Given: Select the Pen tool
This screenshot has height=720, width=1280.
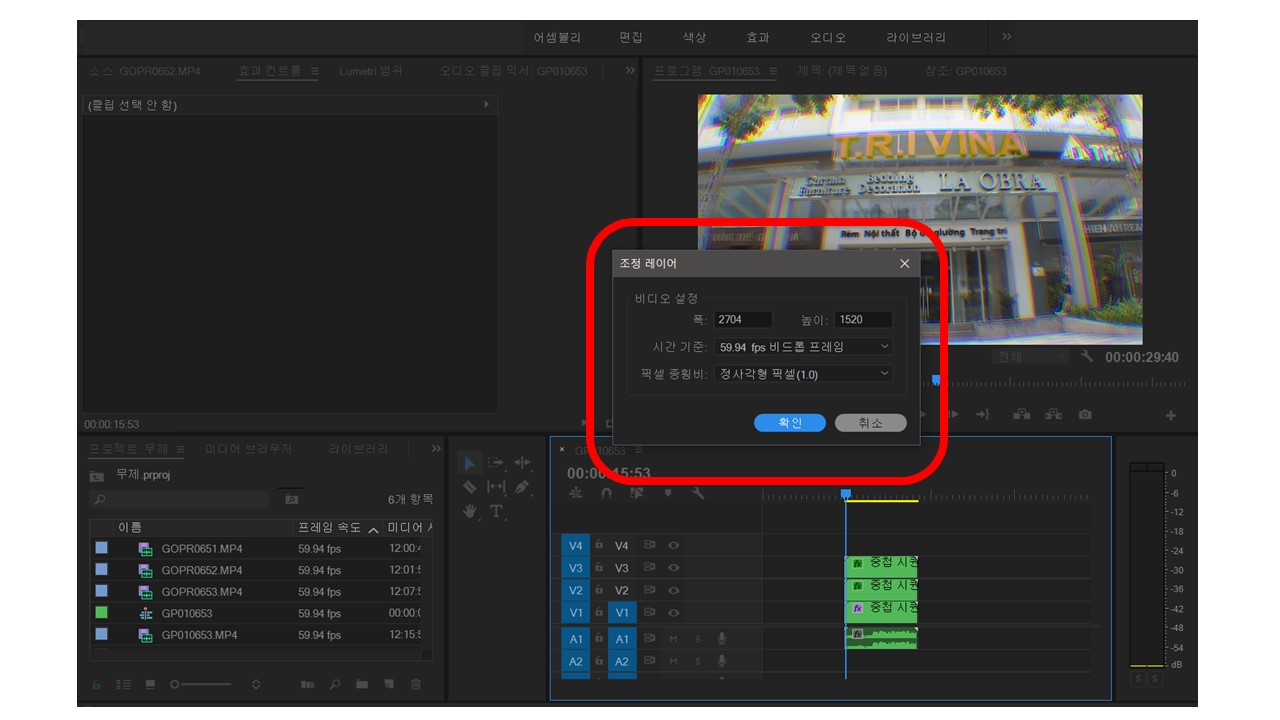Looking at the screenshot, I should pos(522,487).
